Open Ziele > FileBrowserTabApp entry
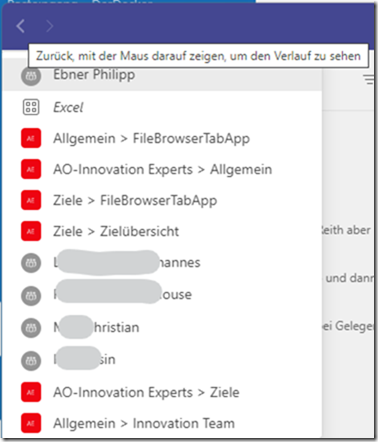 [162, 200]
